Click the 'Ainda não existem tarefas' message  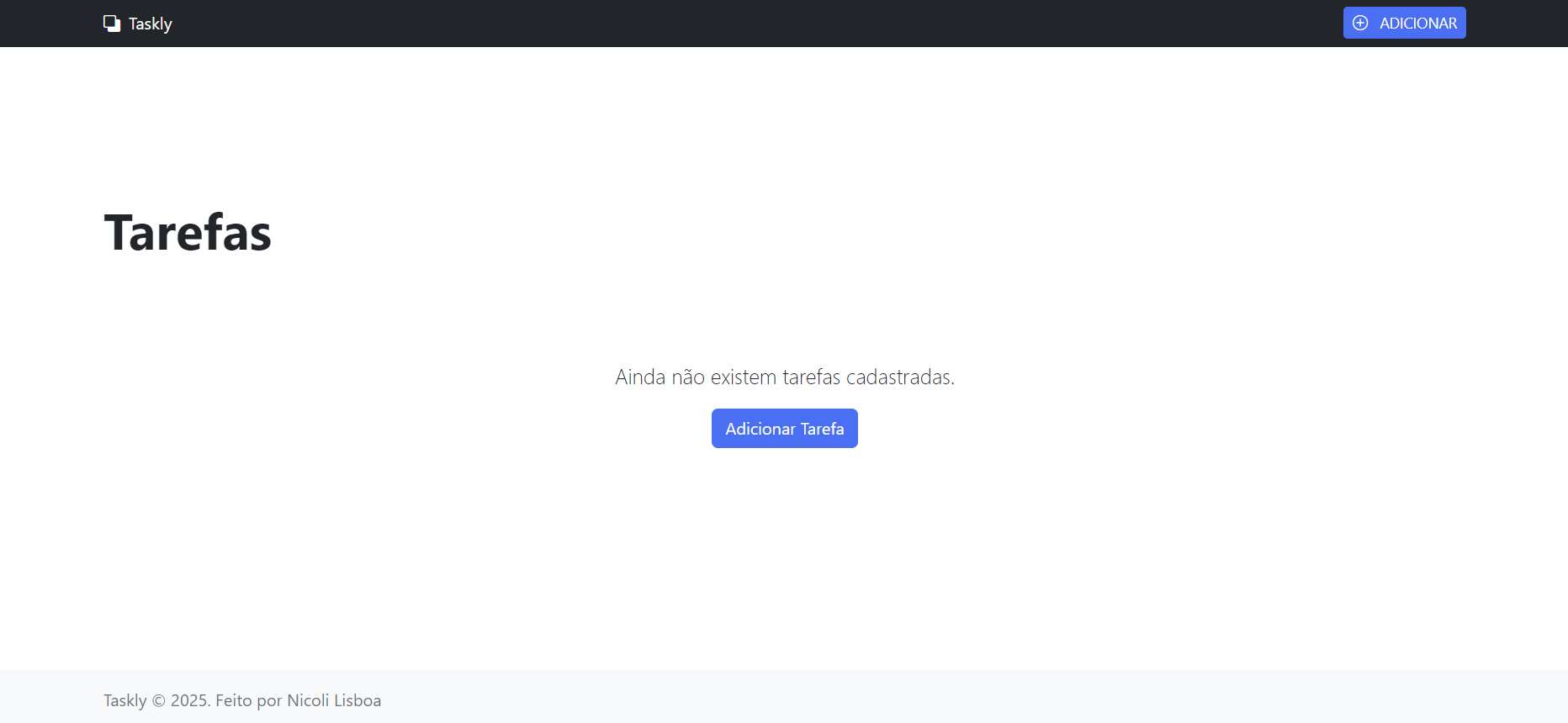pos(784,377)
